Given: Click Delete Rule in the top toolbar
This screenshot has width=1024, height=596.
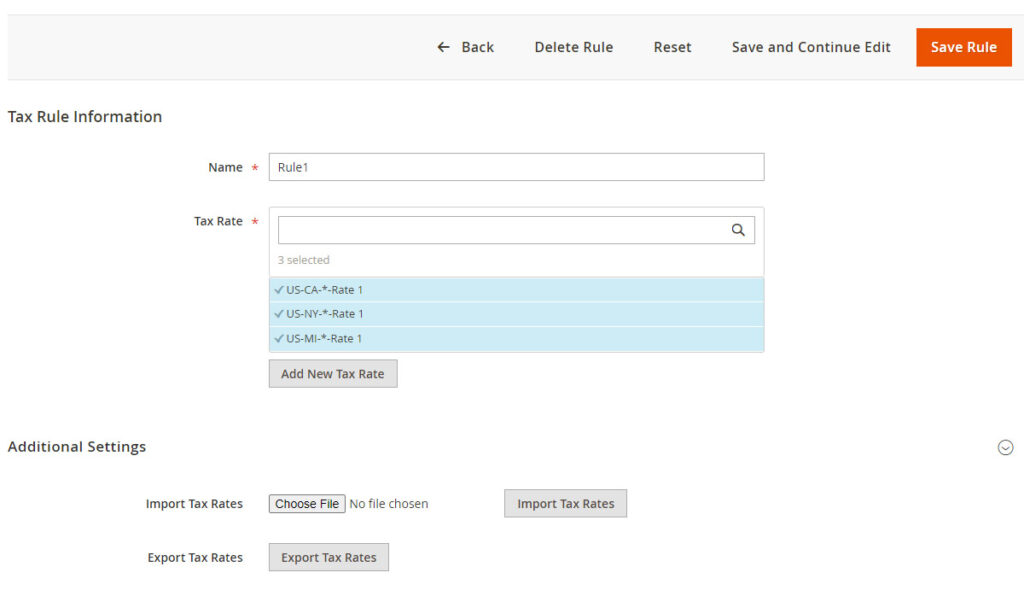Looking at the screenshot, I should [x=573, y=47].
